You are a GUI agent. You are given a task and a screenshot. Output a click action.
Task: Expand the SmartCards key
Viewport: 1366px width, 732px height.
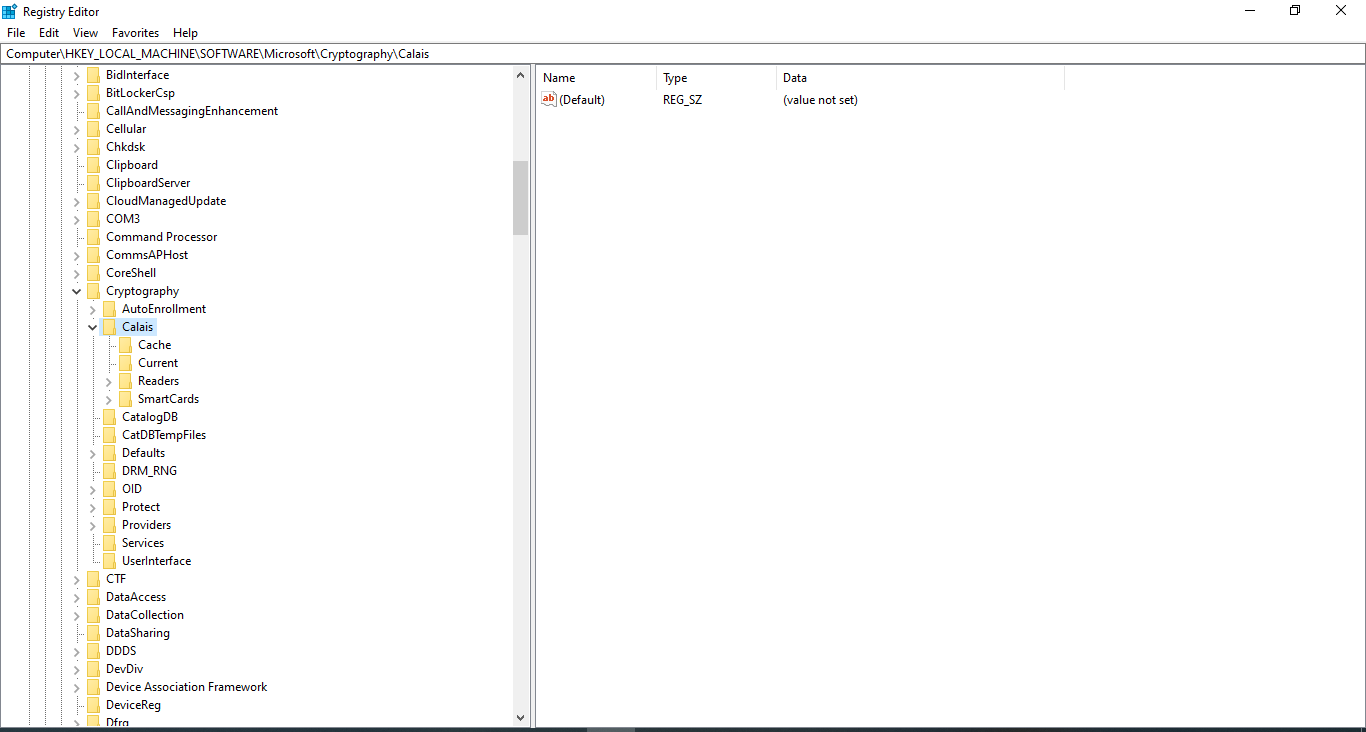pyautogui.click(x=109, y=399)
